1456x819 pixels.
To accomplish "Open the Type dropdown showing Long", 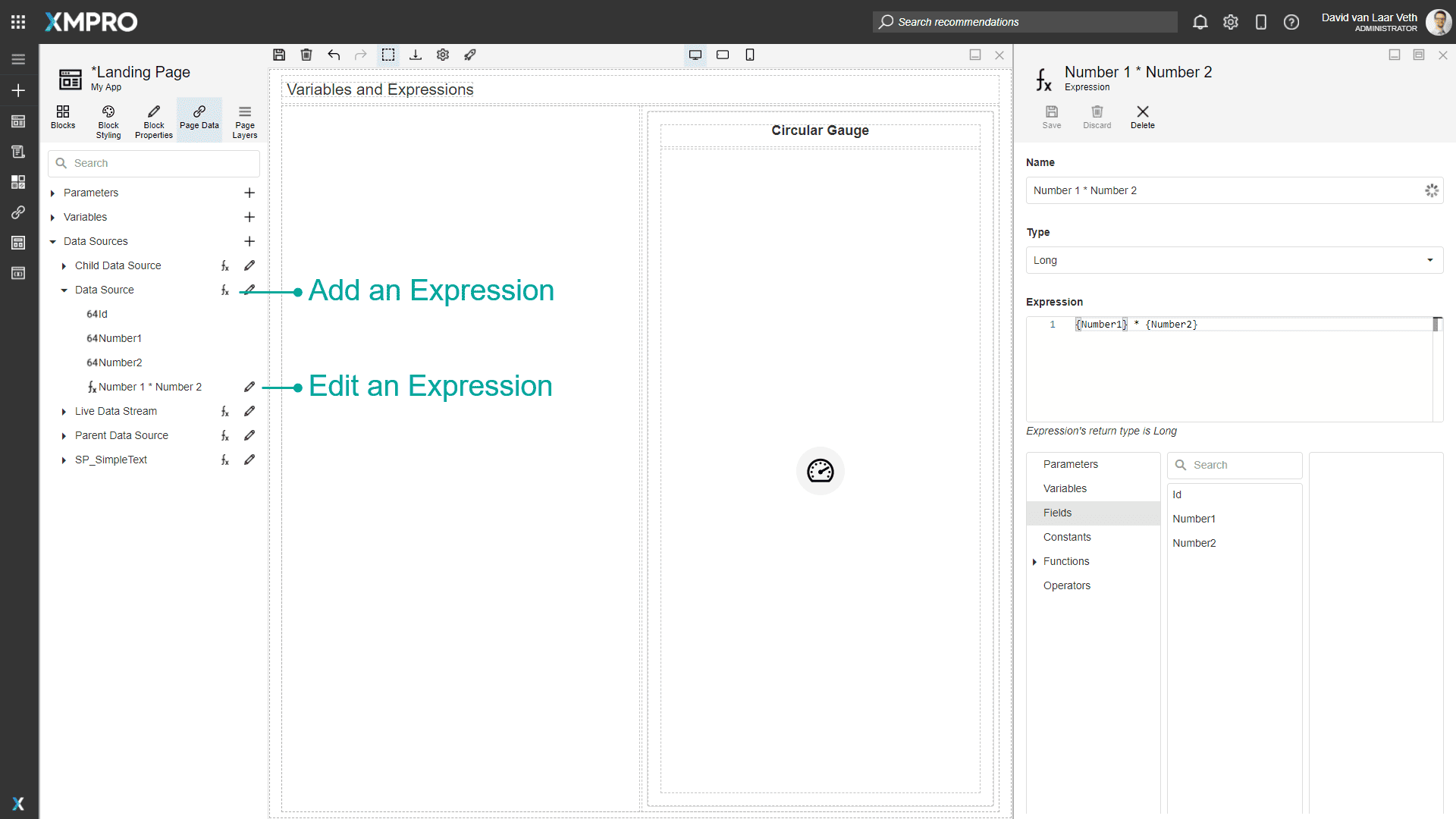I will pos(1234,260).
